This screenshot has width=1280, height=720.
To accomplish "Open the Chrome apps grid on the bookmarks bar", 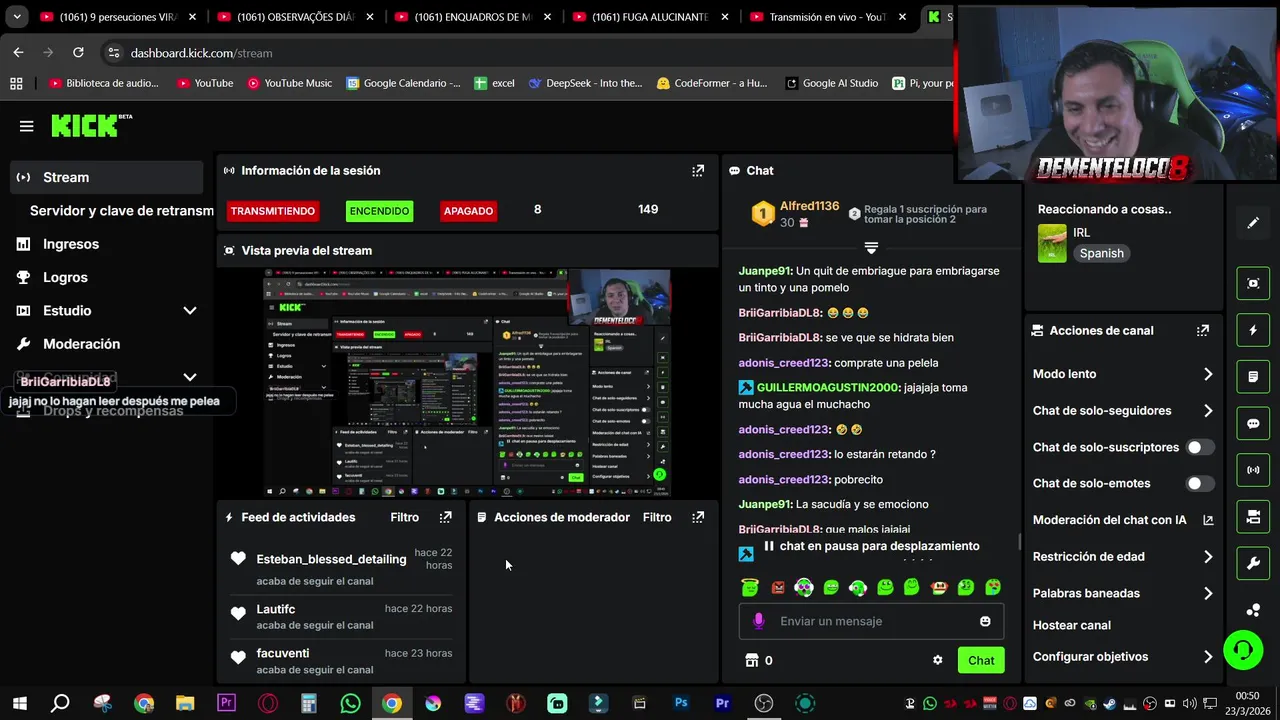I will click(x=16, y=83).
